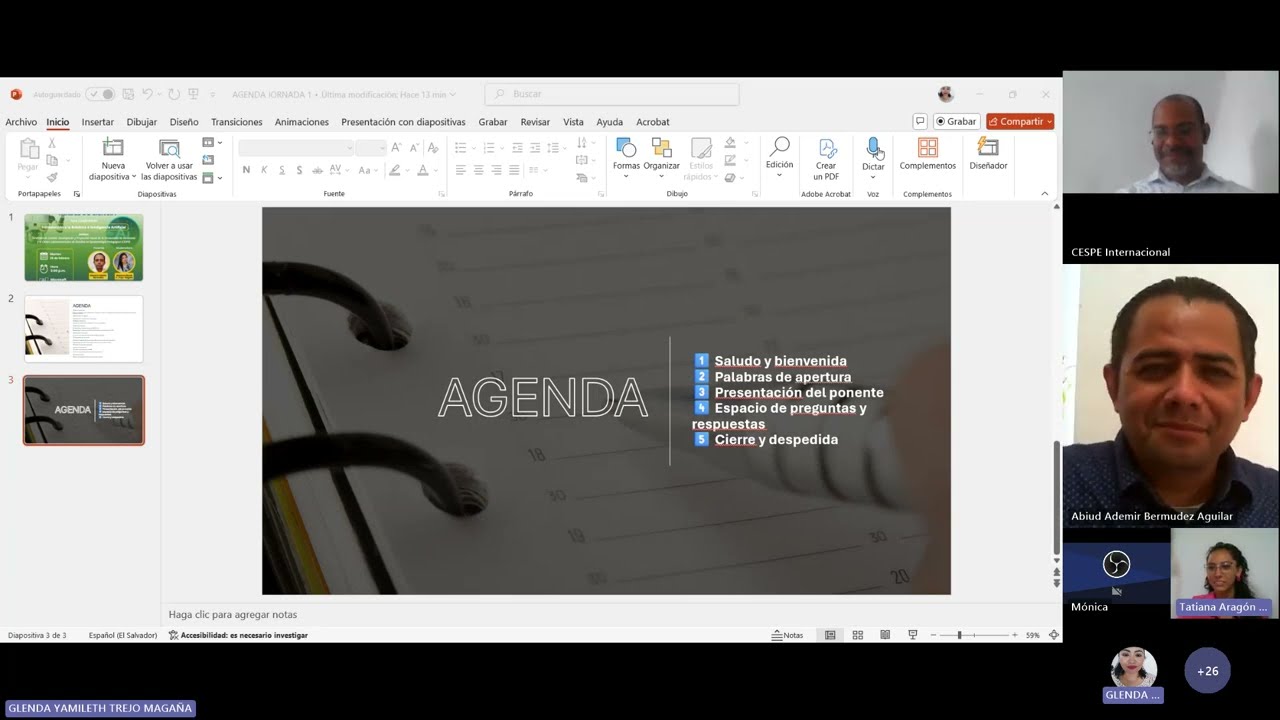The image size is (1280, 720).
Task: Open the Dibujar ribbon tab
Action: click(142, 122)
